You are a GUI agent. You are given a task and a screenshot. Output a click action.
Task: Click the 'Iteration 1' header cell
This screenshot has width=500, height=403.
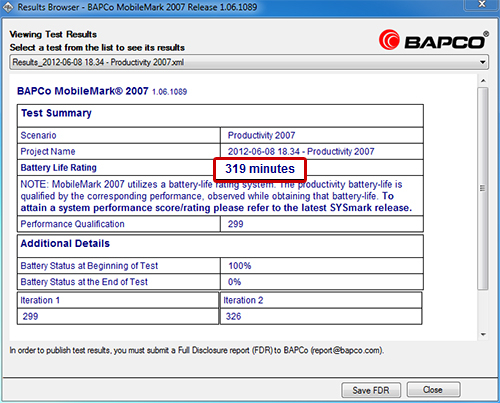coord(118,300)
